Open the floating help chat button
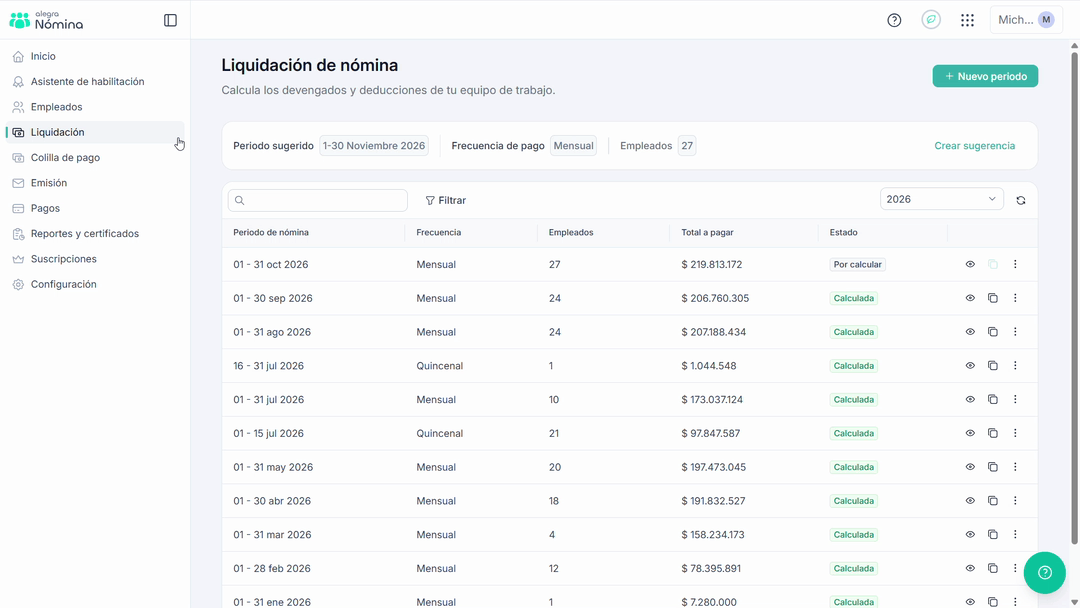Screen dimensions: 1080x608 click(x=1044, y=572)
